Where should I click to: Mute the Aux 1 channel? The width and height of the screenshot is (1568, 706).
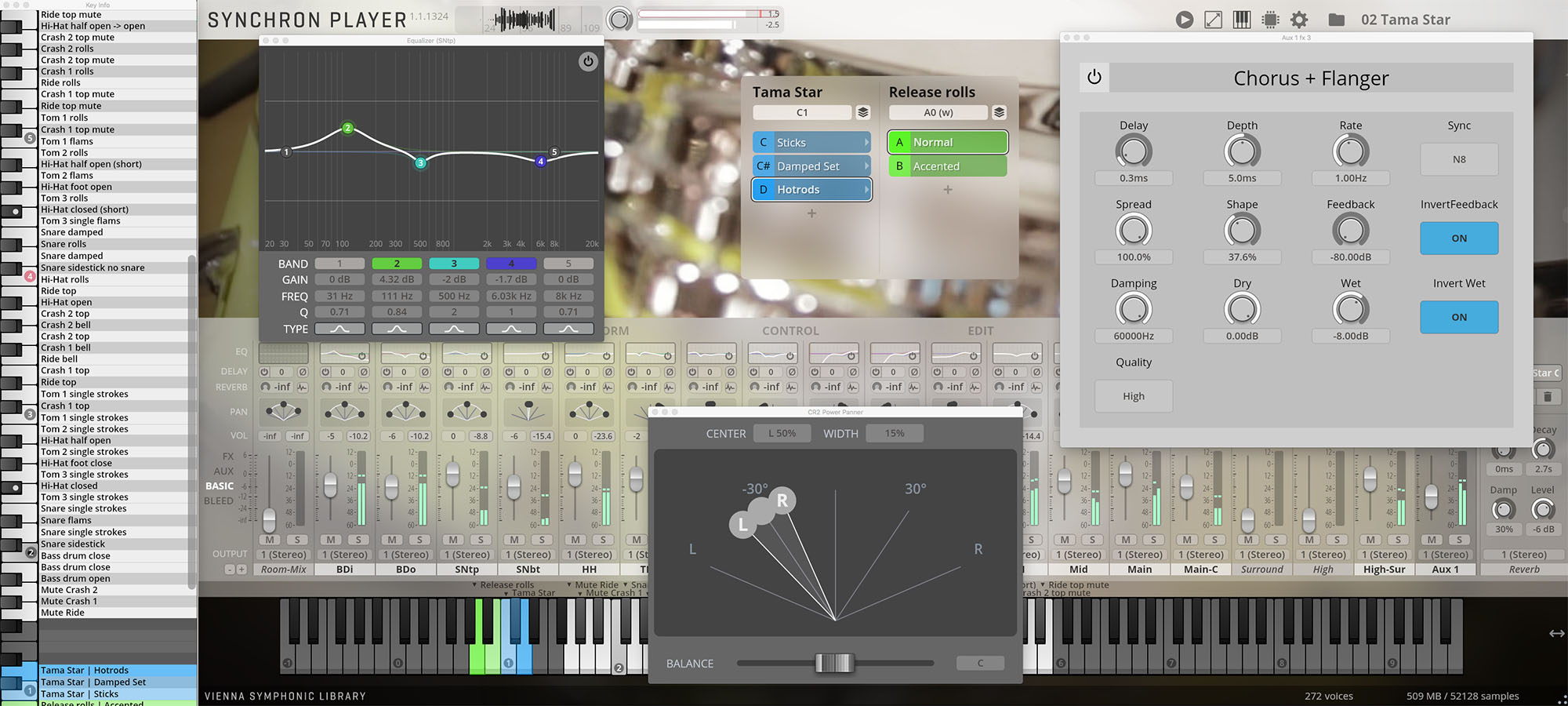[x=1432, y=540]
